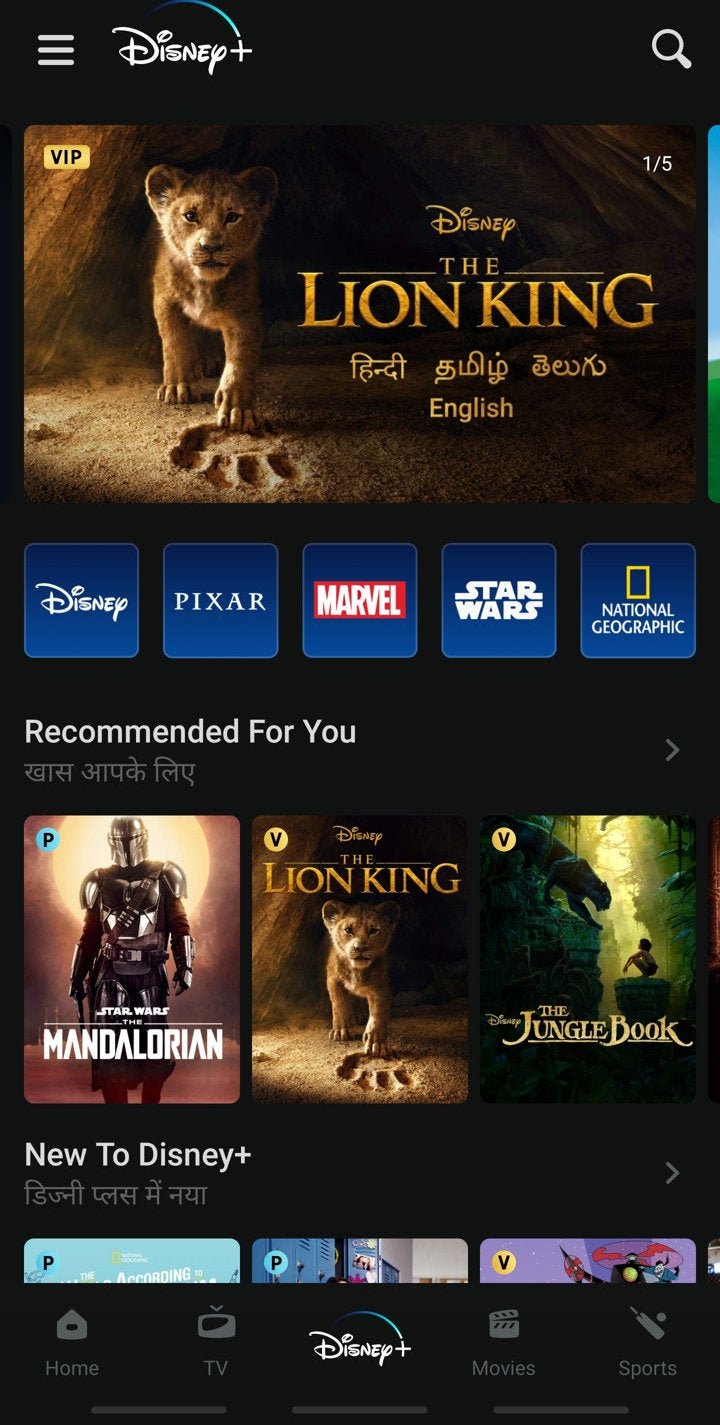The width and height of the screenshot is (720, 1425).
Task: Expand New To Disney+ with chevron
Action: pyautogui.click(x=673, y=1173)
